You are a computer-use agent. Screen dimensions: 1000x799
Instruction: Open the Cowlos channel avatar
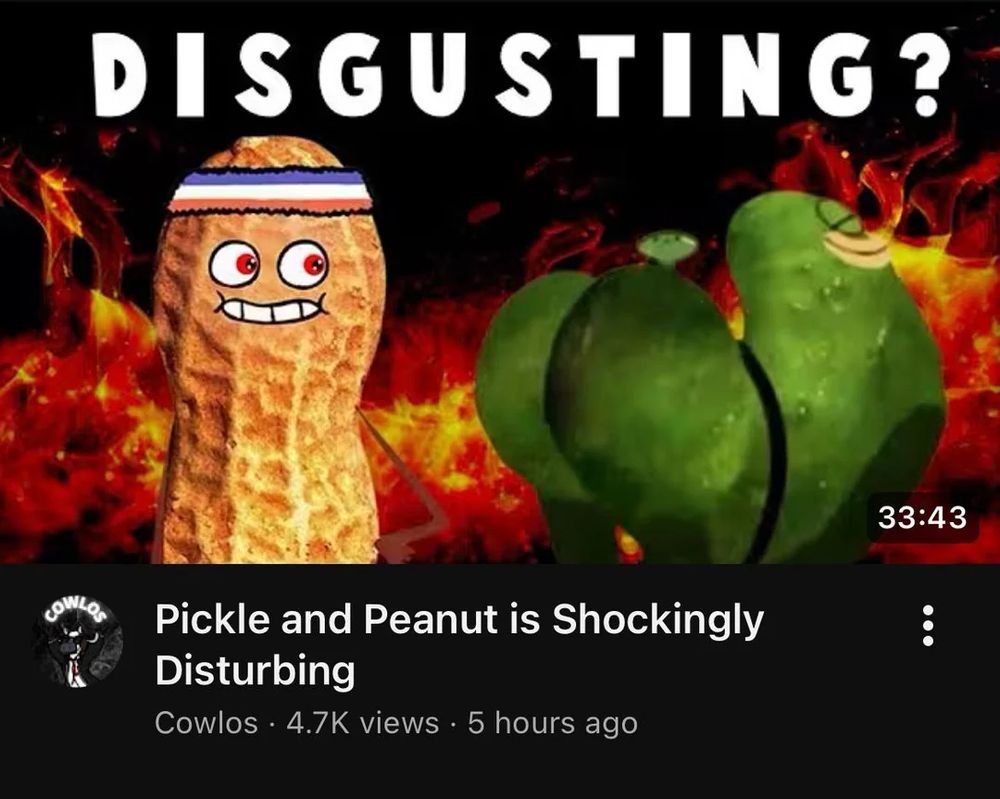[78, 642]
